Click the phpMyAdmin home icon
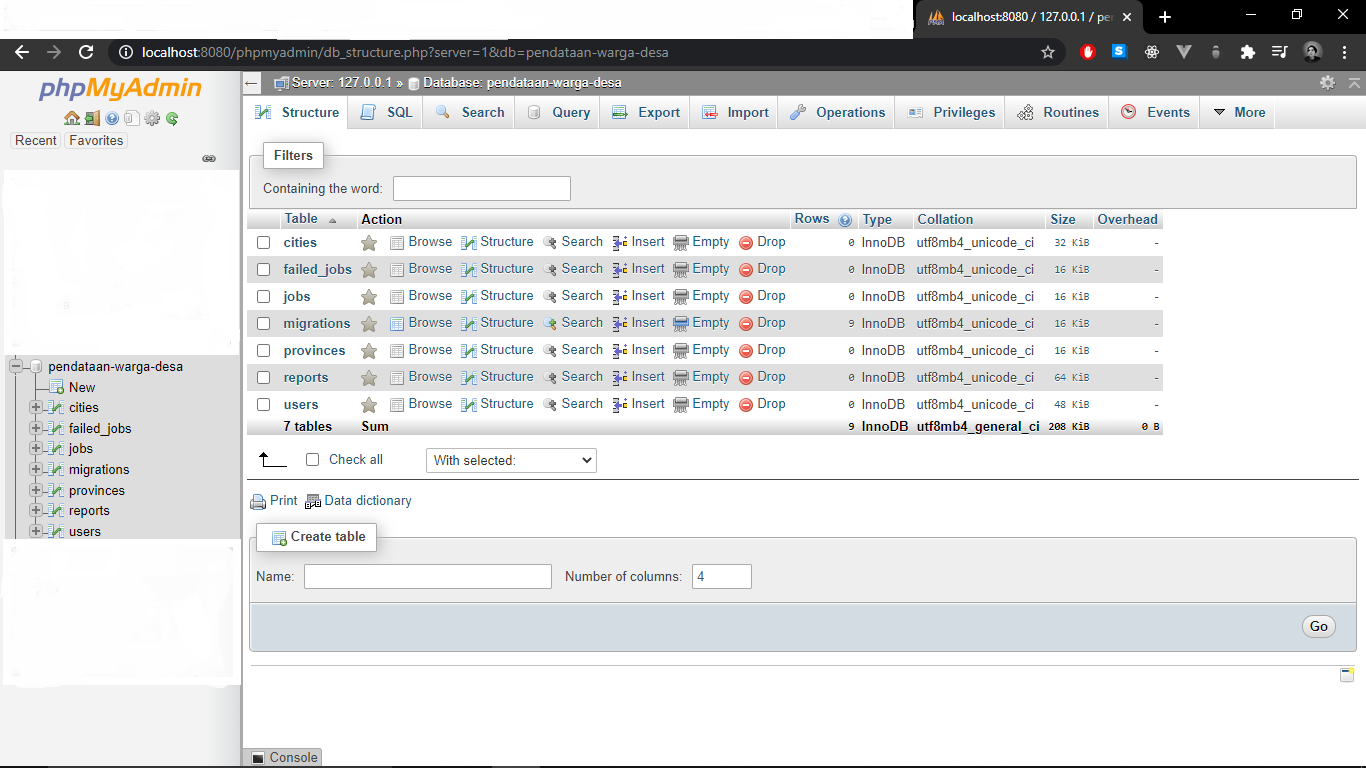The height and width of the screenshot is (768, 1366). pyautogui.click(x=71, y=119)
